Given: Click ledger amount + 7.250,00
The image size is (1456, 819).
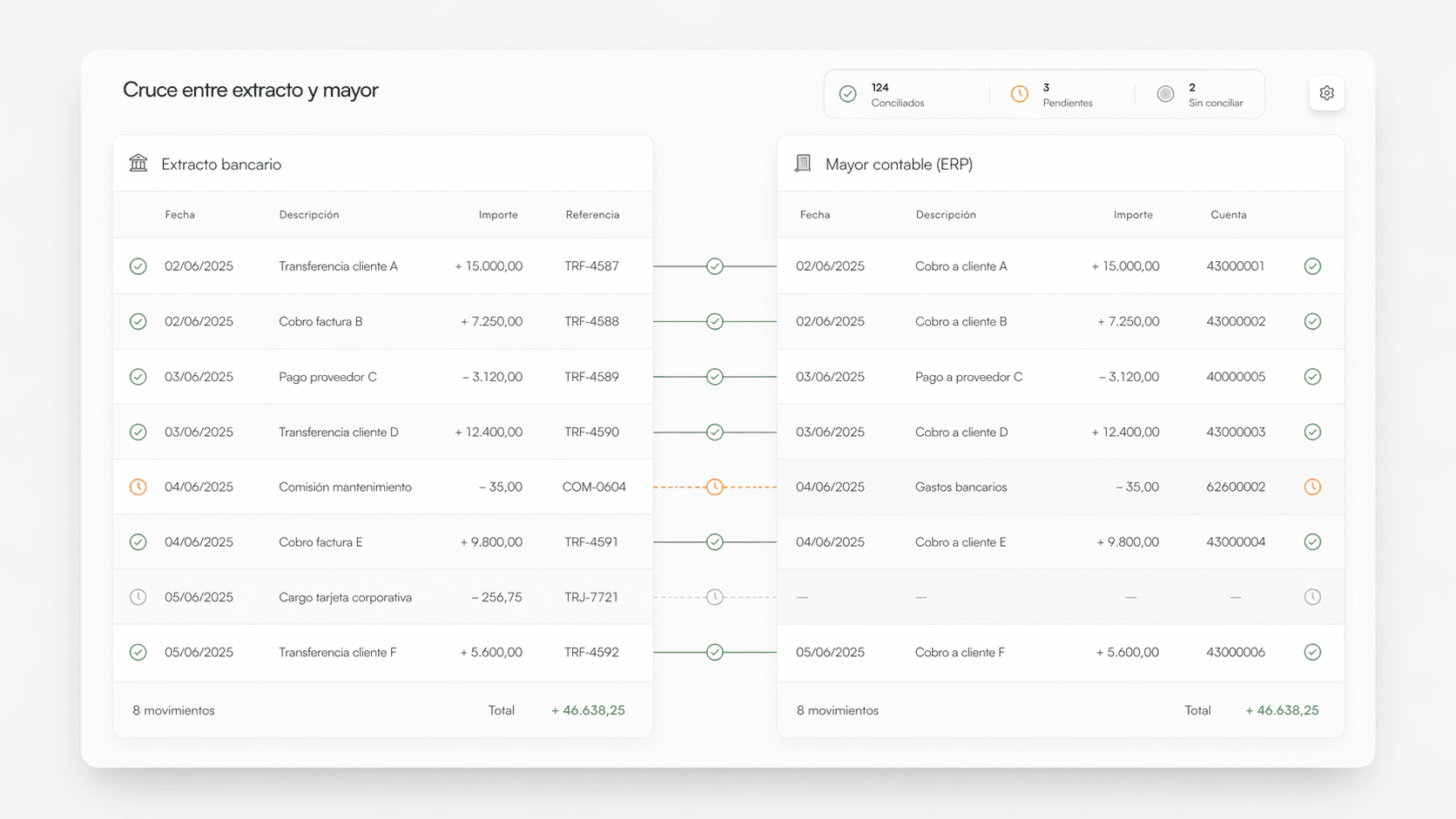Looking at the screenshot, I should tap(1128, 321).
